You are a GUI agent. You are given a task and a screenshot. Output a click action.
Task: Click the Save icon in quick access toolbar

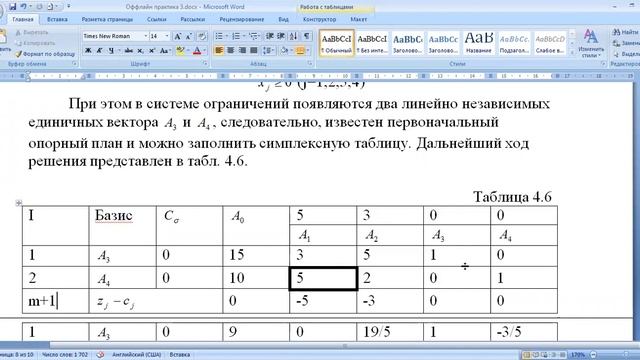(12, 7)
